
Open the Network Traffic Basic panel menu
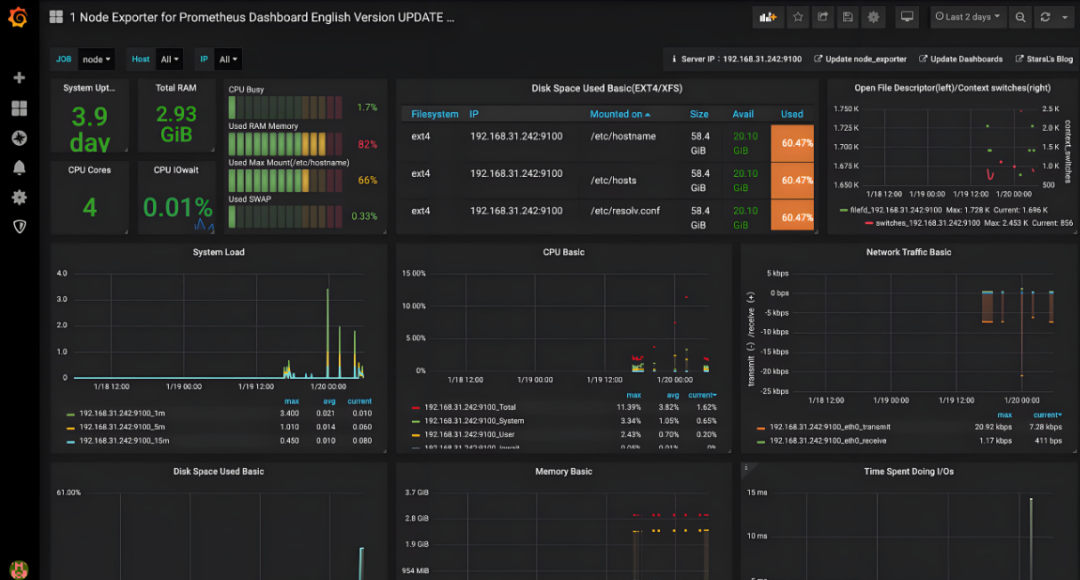908,252
